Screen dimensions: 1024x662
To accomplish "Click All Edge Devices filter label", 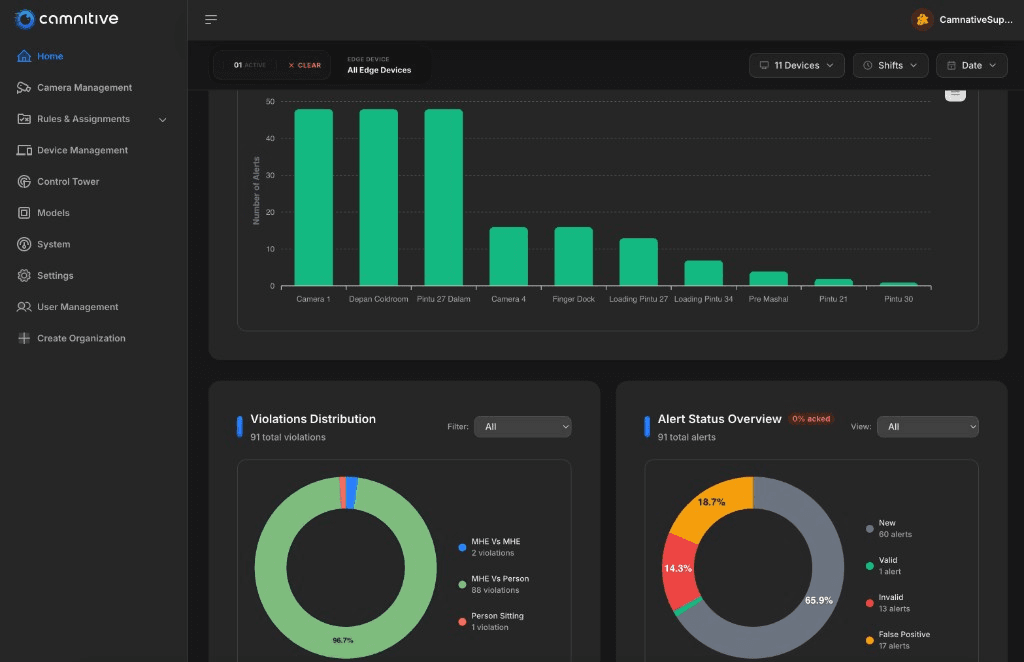I will pos(379,70).
